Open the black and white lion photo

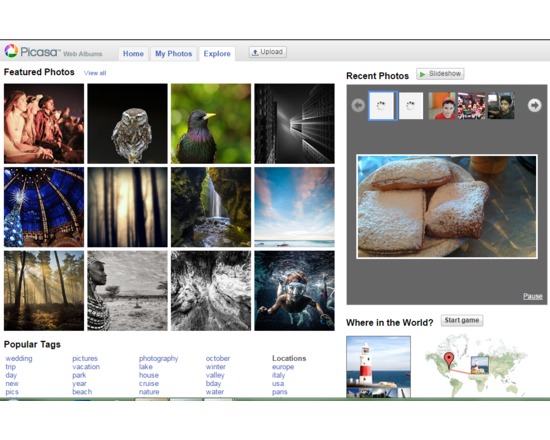click(211, 291)
